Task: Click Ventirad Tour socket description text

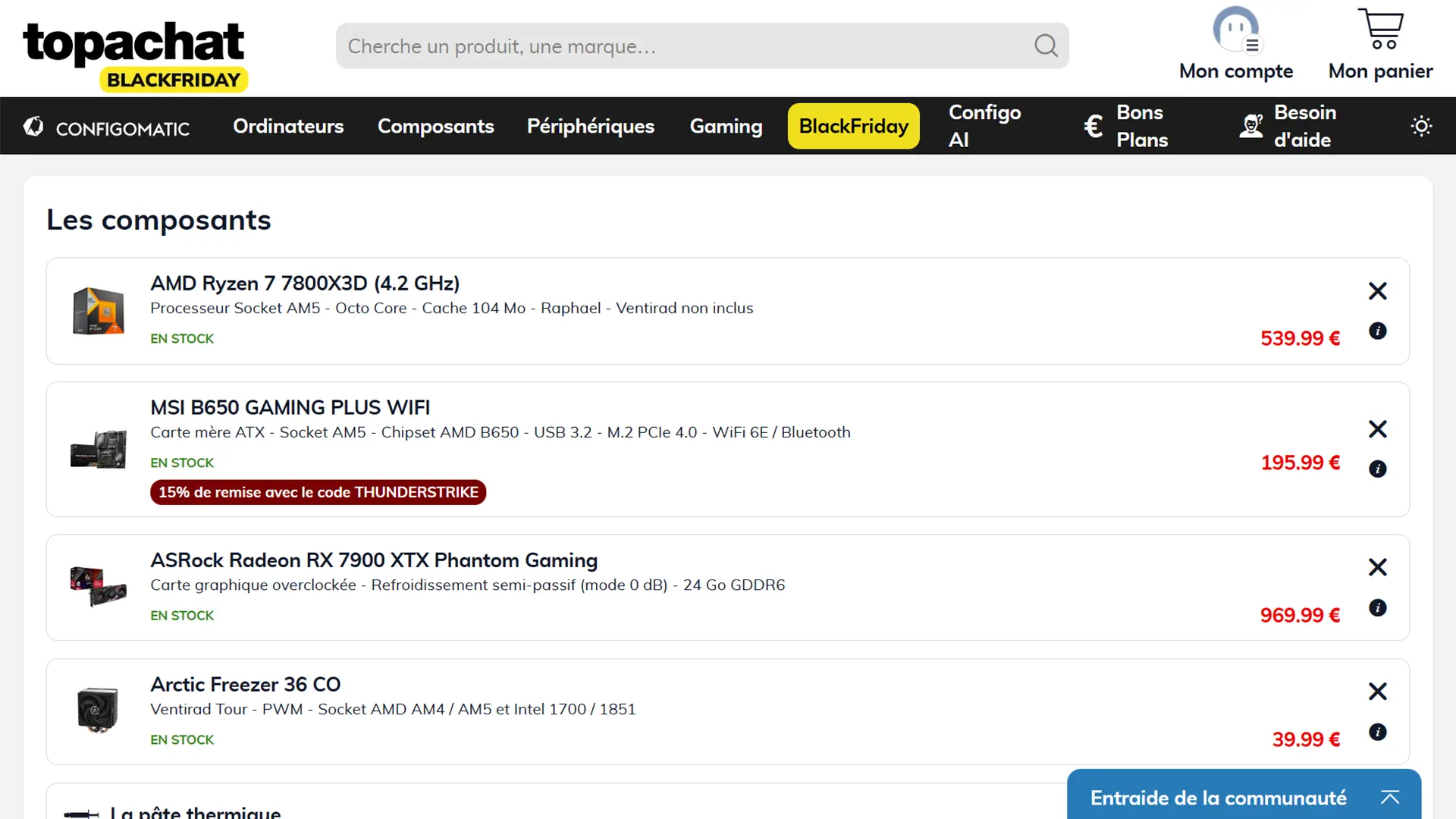Action: pyautogui.click(x=393, y=710)
